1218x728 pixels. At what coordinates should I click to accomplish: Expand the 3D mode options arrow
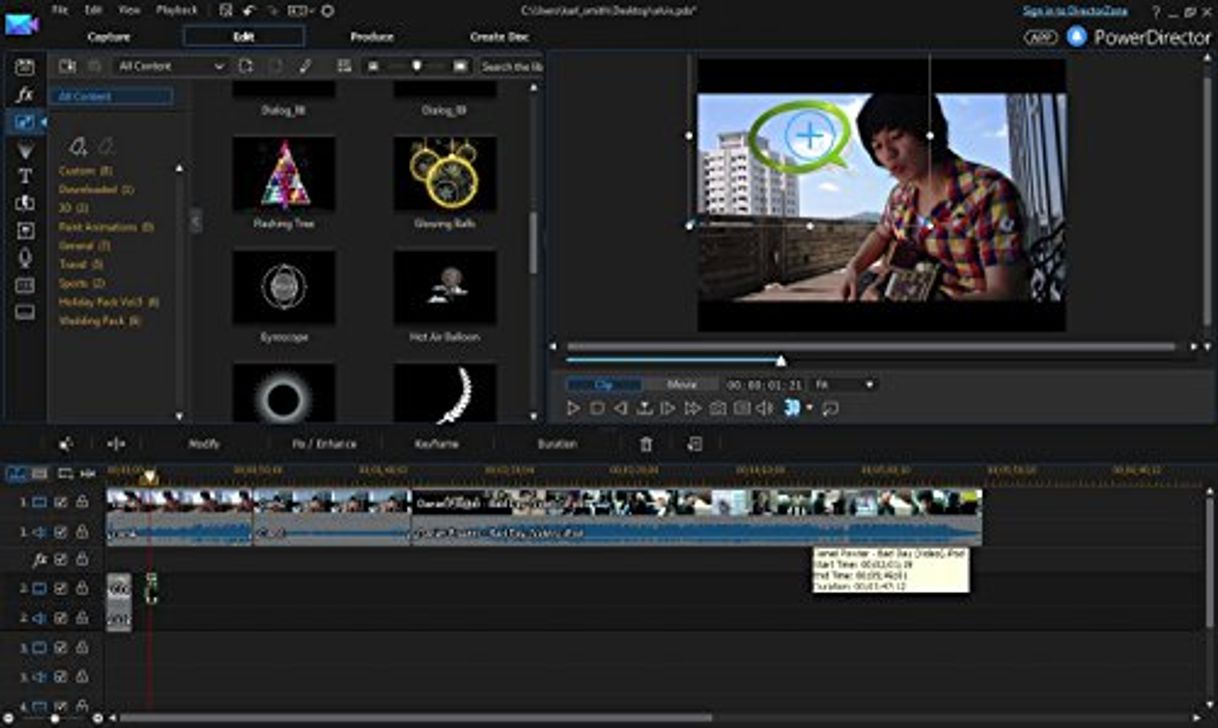point(810,408)
